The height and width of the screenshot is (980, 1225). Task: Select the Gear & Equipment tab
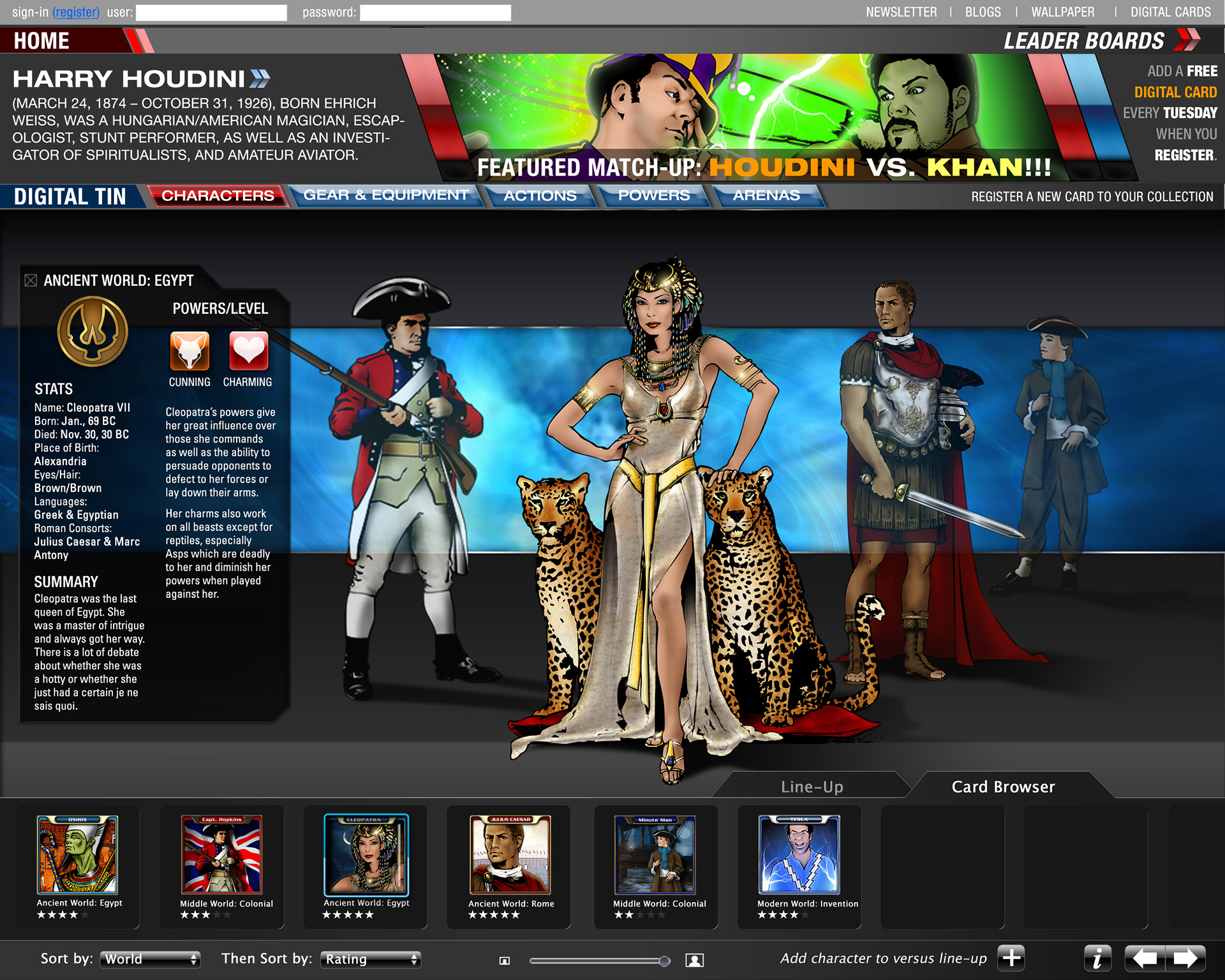(x=386, y=195)
